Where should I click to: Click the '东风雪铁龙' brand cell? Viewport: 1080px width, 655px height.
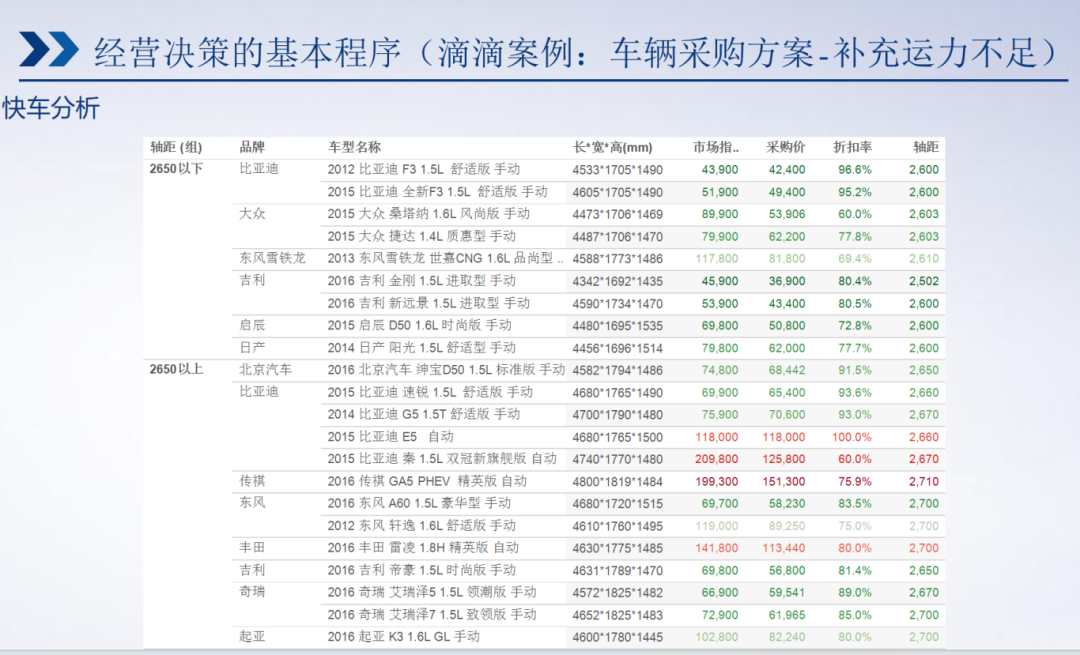272,258
